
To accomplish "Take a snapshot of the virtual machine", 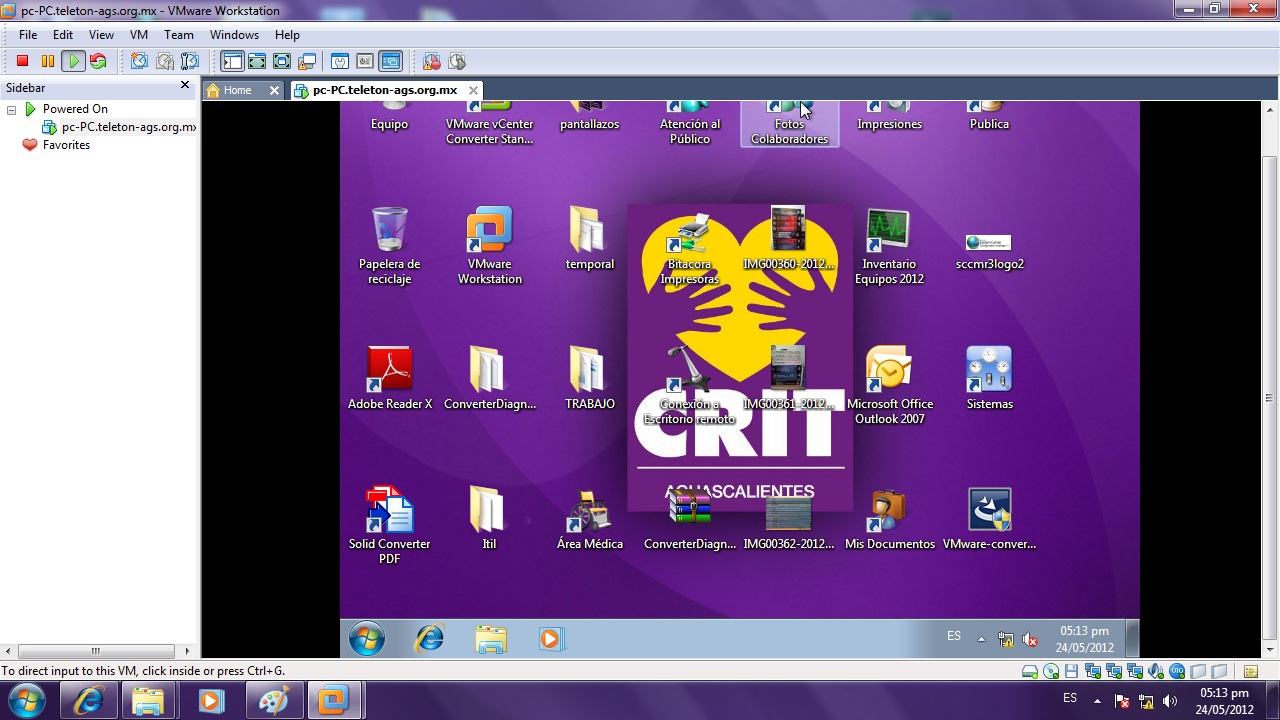I will coord(139,61).
